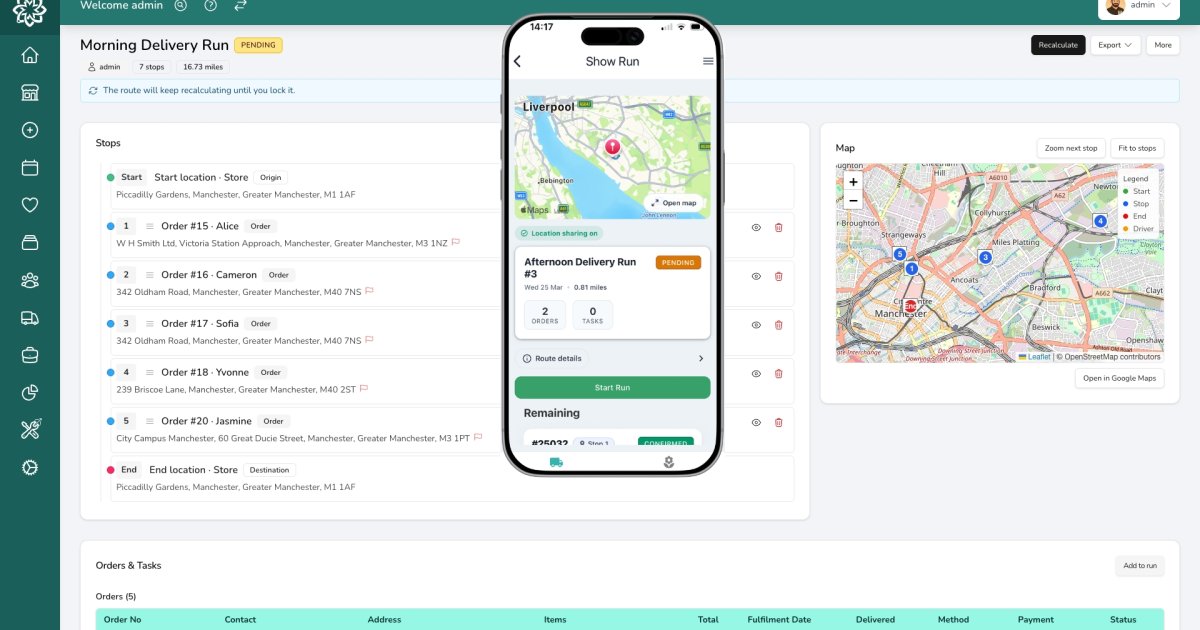This screenshot has width=1200, height=630.
Task: Click the drag handle for Order #16 Cameron
Action: pos(150,275)
